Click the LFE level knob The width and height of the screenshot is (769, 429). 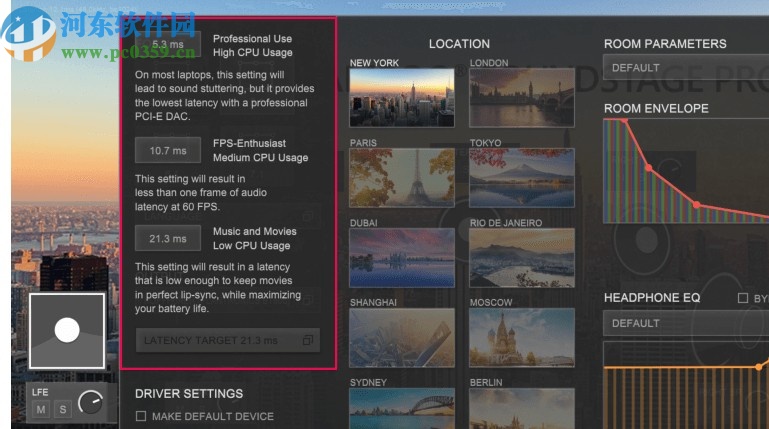point(91,403)
